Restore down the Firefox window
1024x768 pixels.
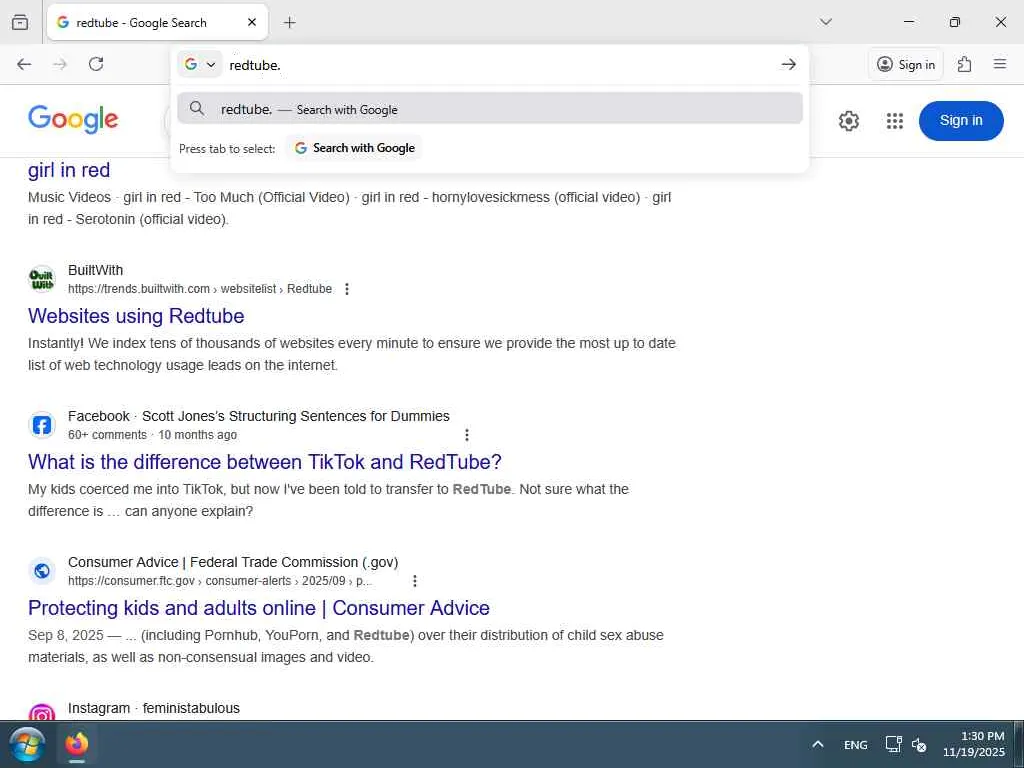coord(955,22)
